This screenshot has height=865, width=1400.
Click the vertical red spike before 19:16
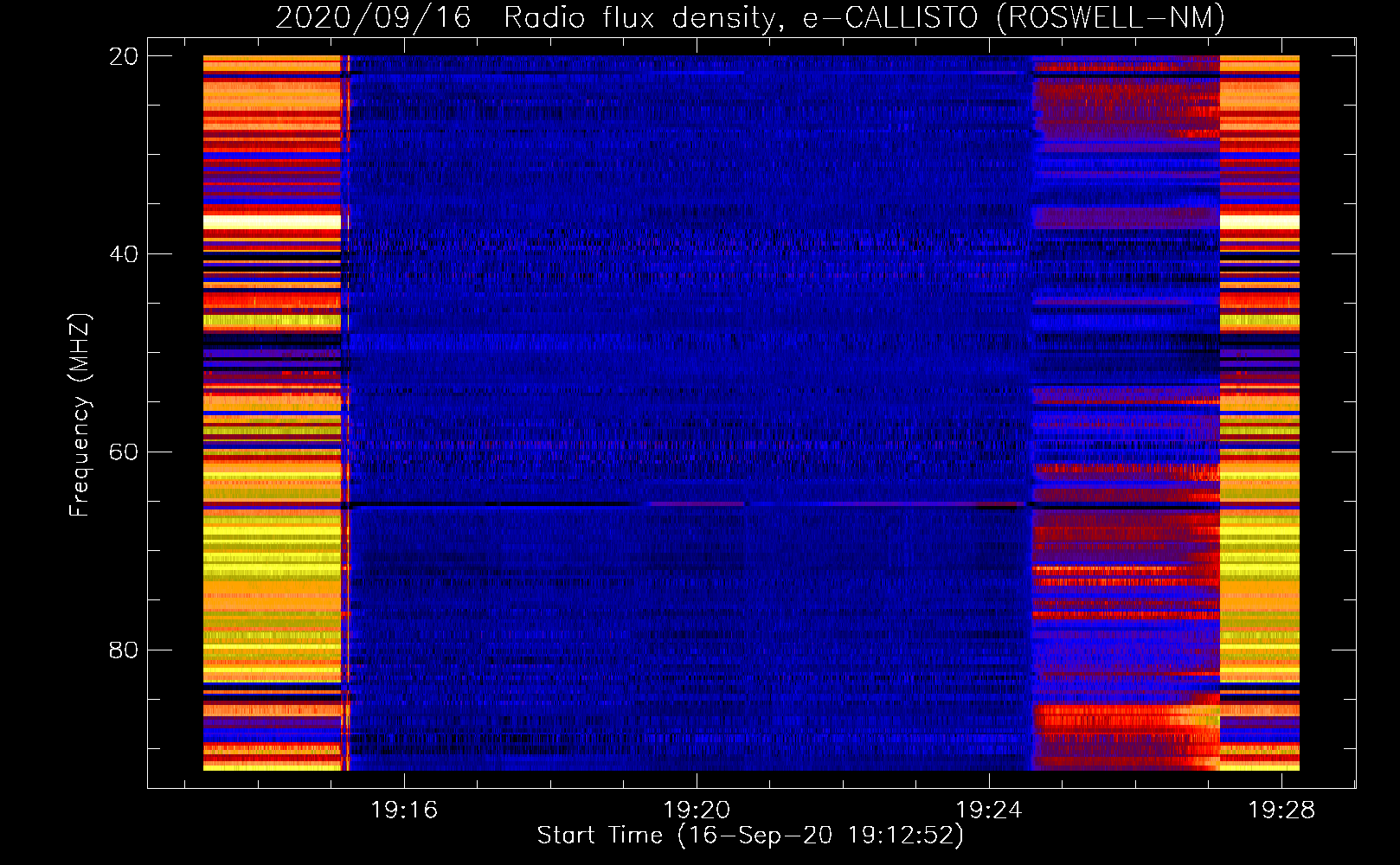(346, 413)
